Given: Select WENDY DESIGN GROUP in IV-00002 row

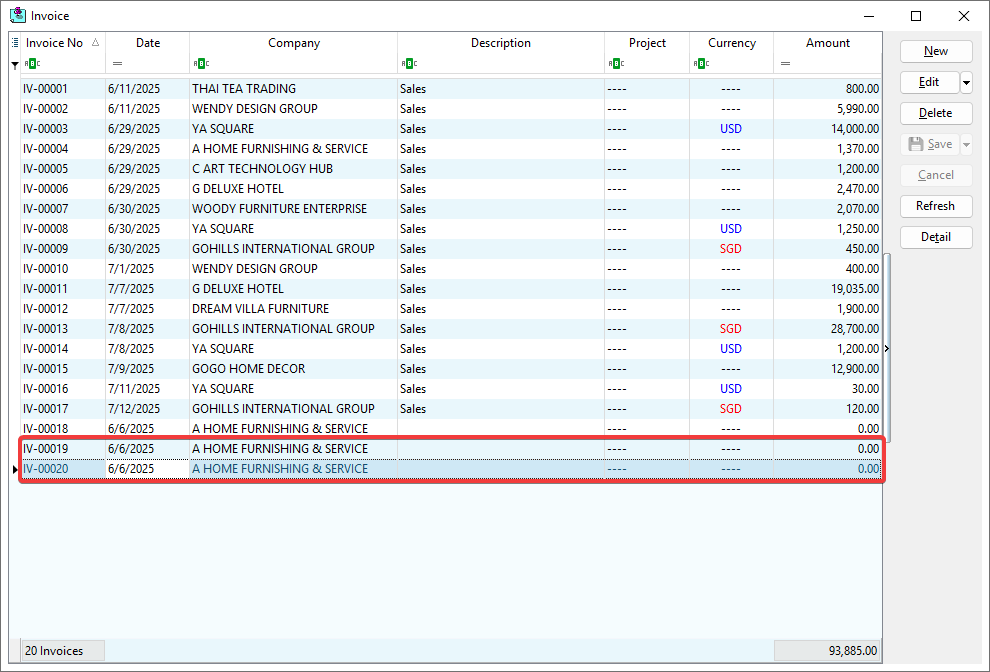Looking at the screenshot, I should 254,109.
